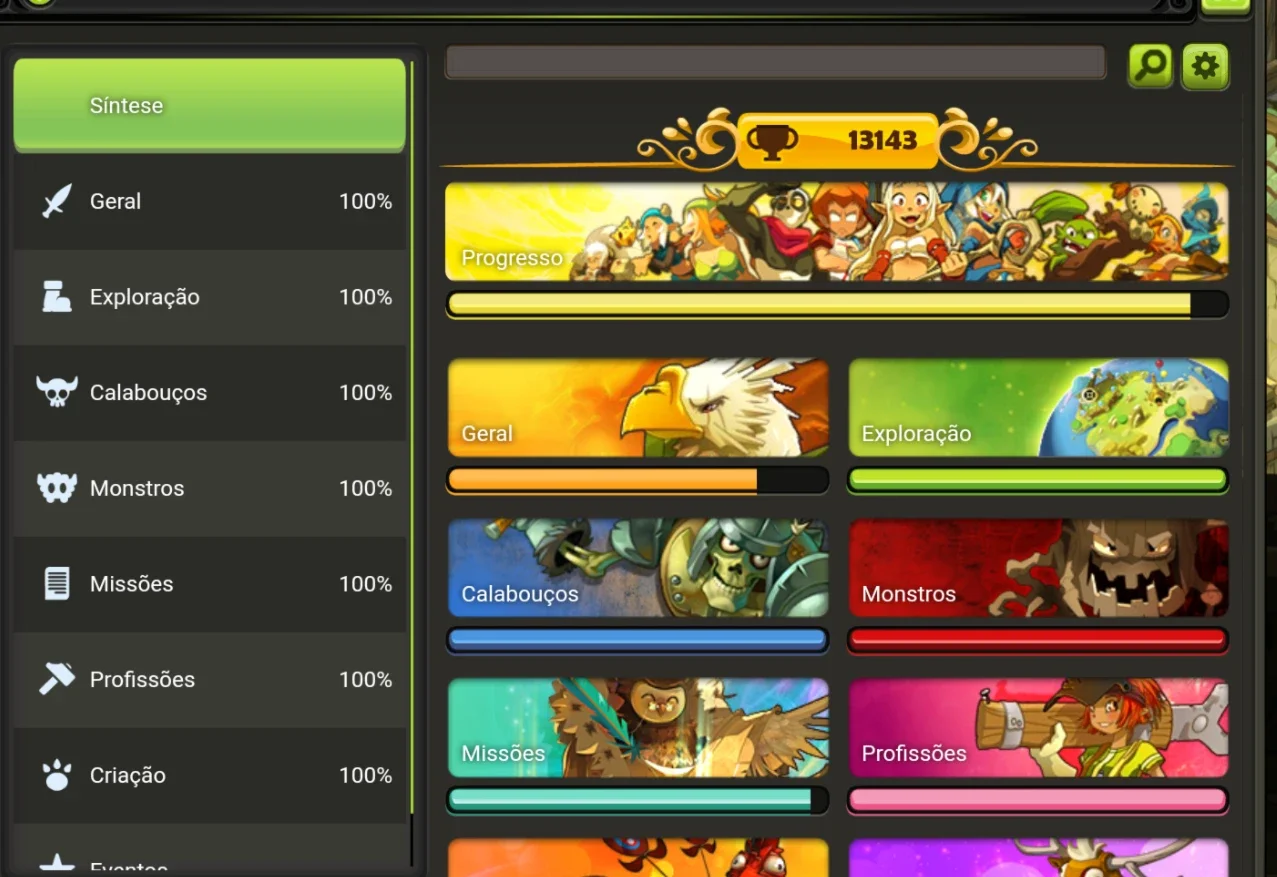Image resolution: width=1277 pixels, height=877 pixels.
Task: Open the gear settings button
Action: point(1205,66)
